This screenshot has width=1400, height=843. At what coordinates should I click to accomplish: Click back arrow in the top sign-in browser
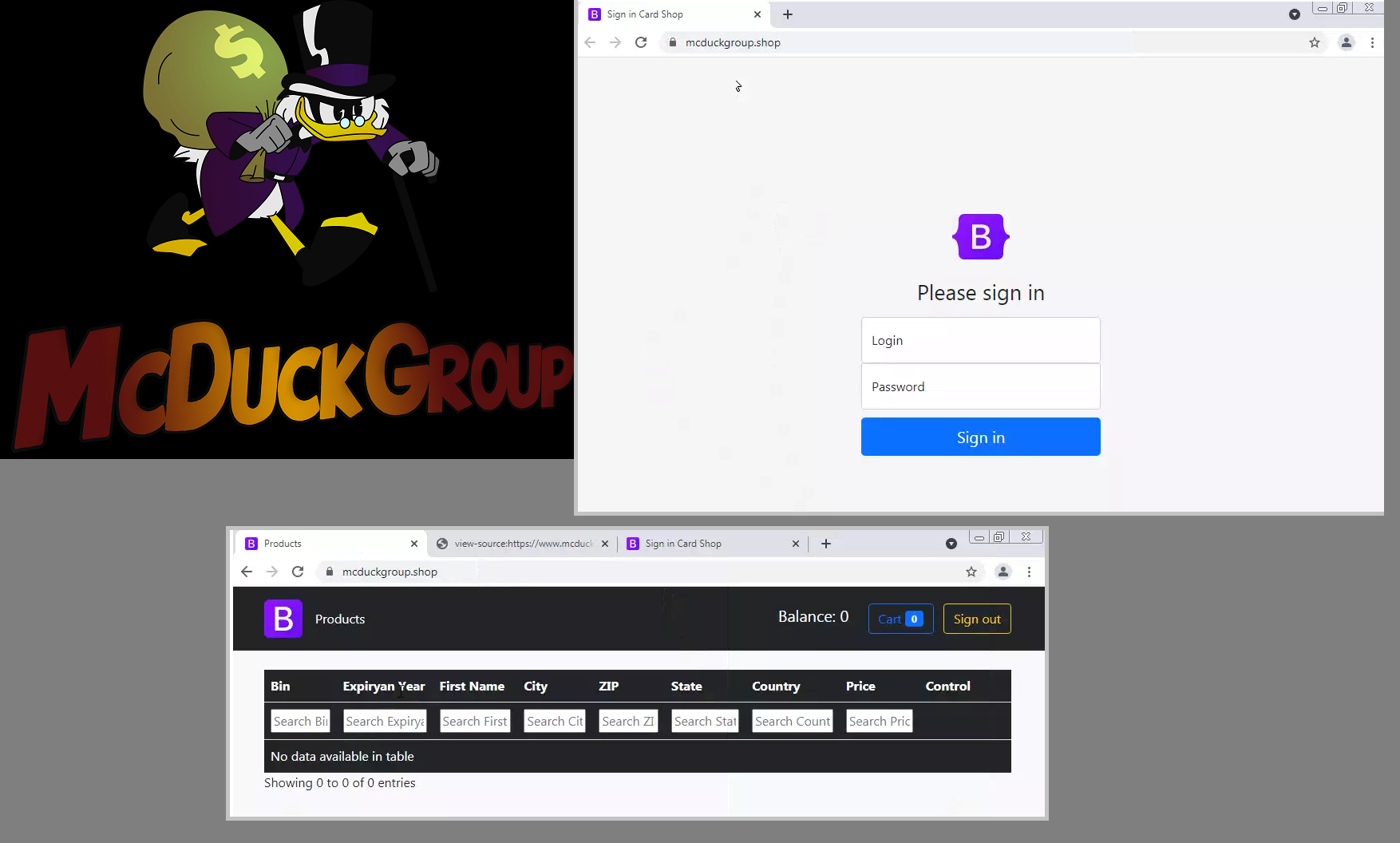coord(590,42)
